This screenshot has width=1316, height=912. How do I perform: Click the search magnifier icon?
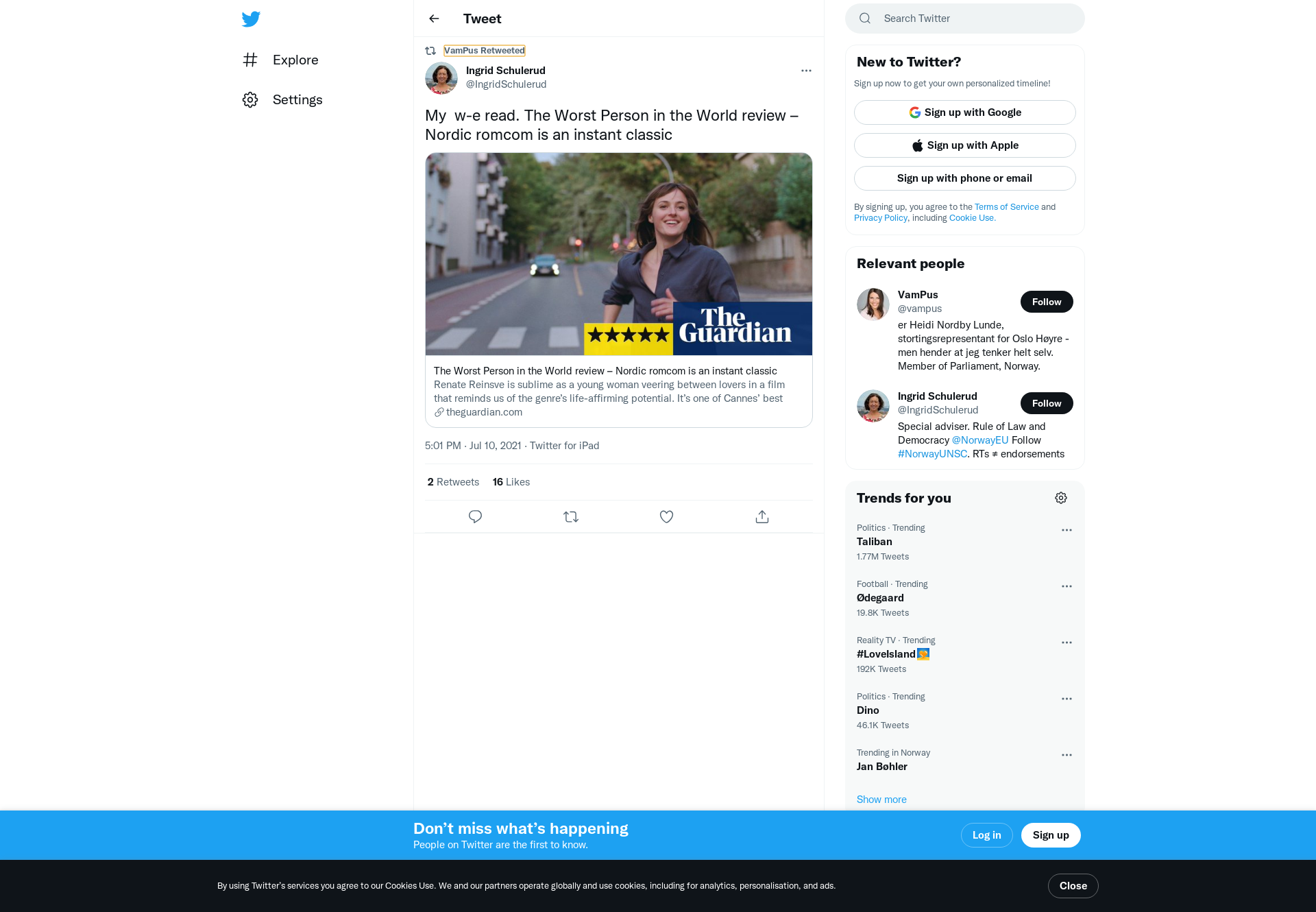(865, 19)
